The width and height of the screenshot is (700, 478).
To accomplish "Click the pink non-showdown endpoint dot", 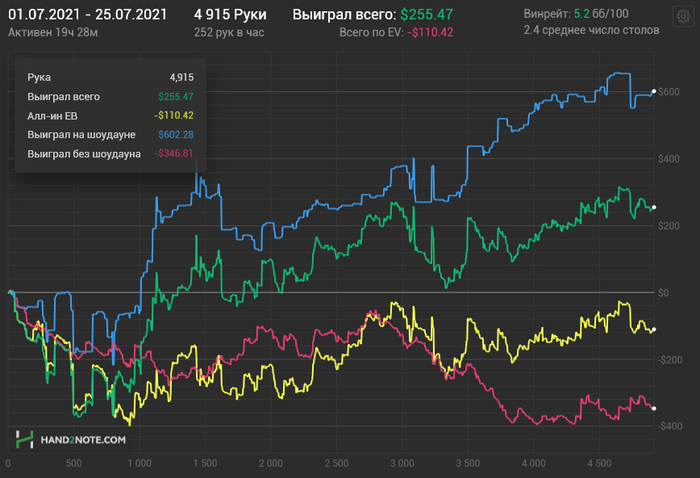I will 654,408.
